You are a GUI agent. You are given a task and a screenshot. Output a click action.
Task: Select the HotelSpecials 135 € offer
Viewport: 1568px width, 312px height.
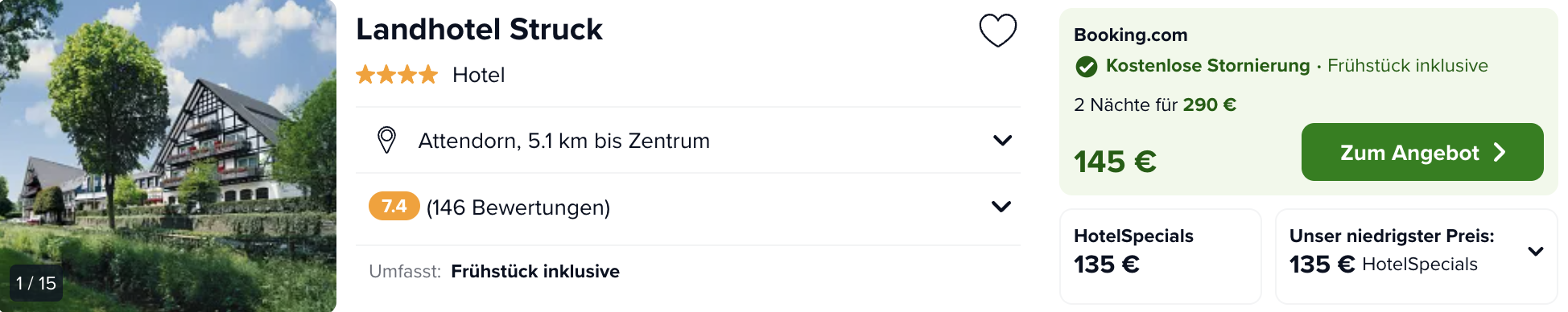coord(1160,257)
